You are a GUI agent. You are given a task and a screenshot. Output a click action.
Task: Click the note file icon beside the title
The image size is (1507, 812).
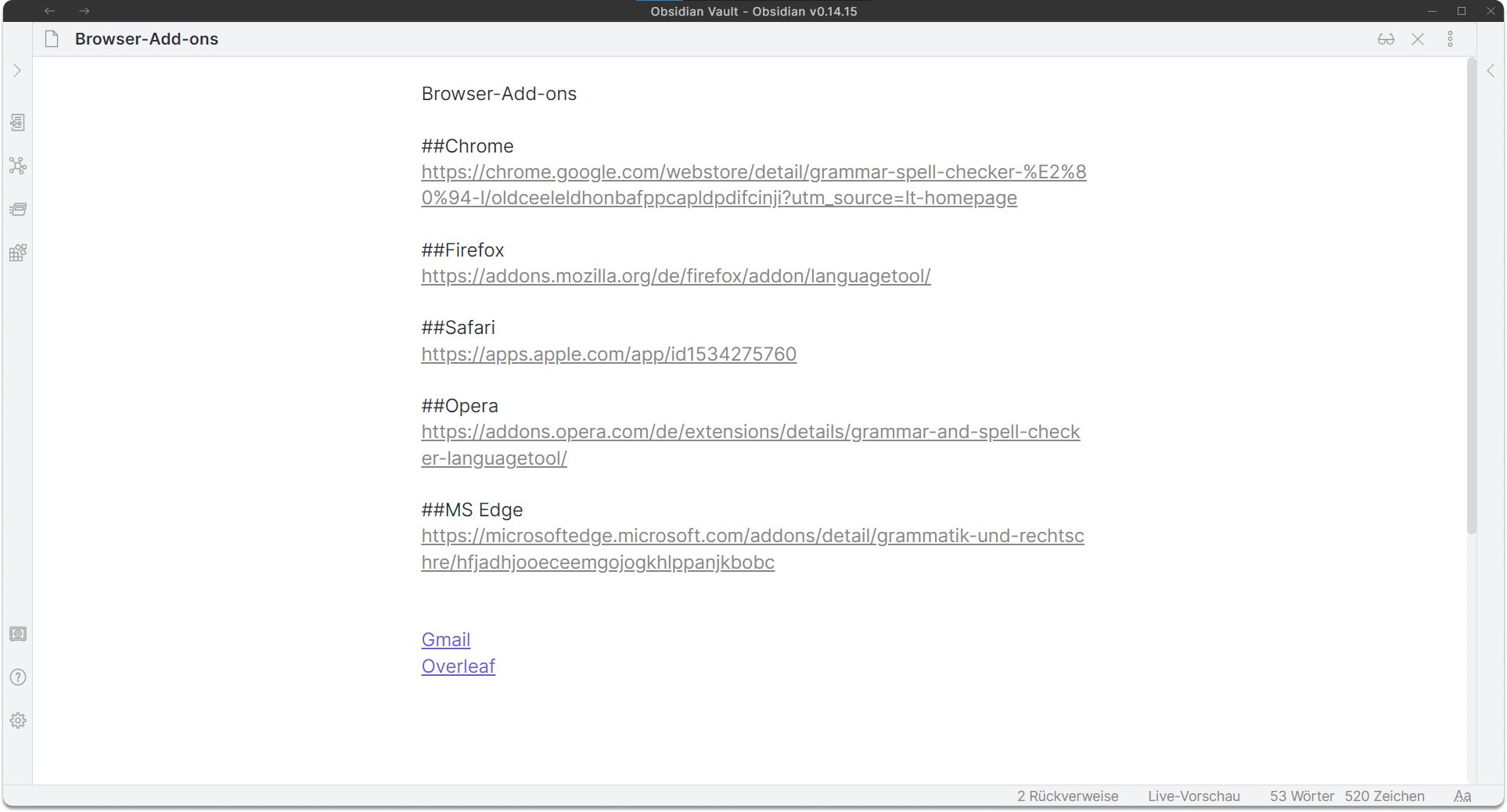point(52,39)
